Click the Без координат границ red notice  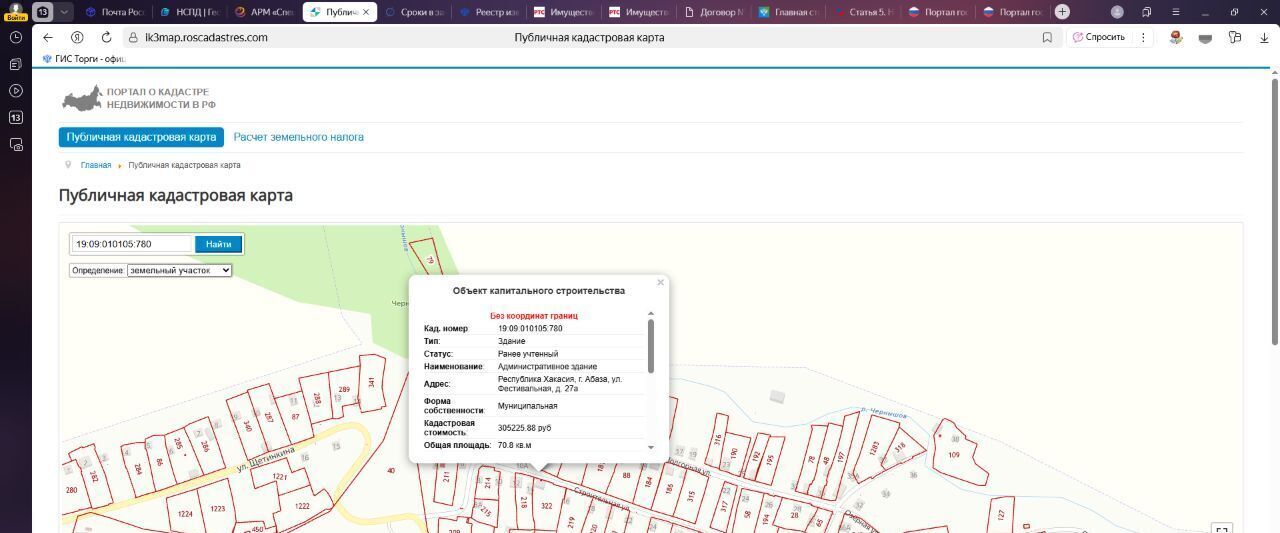click(534, 316)
